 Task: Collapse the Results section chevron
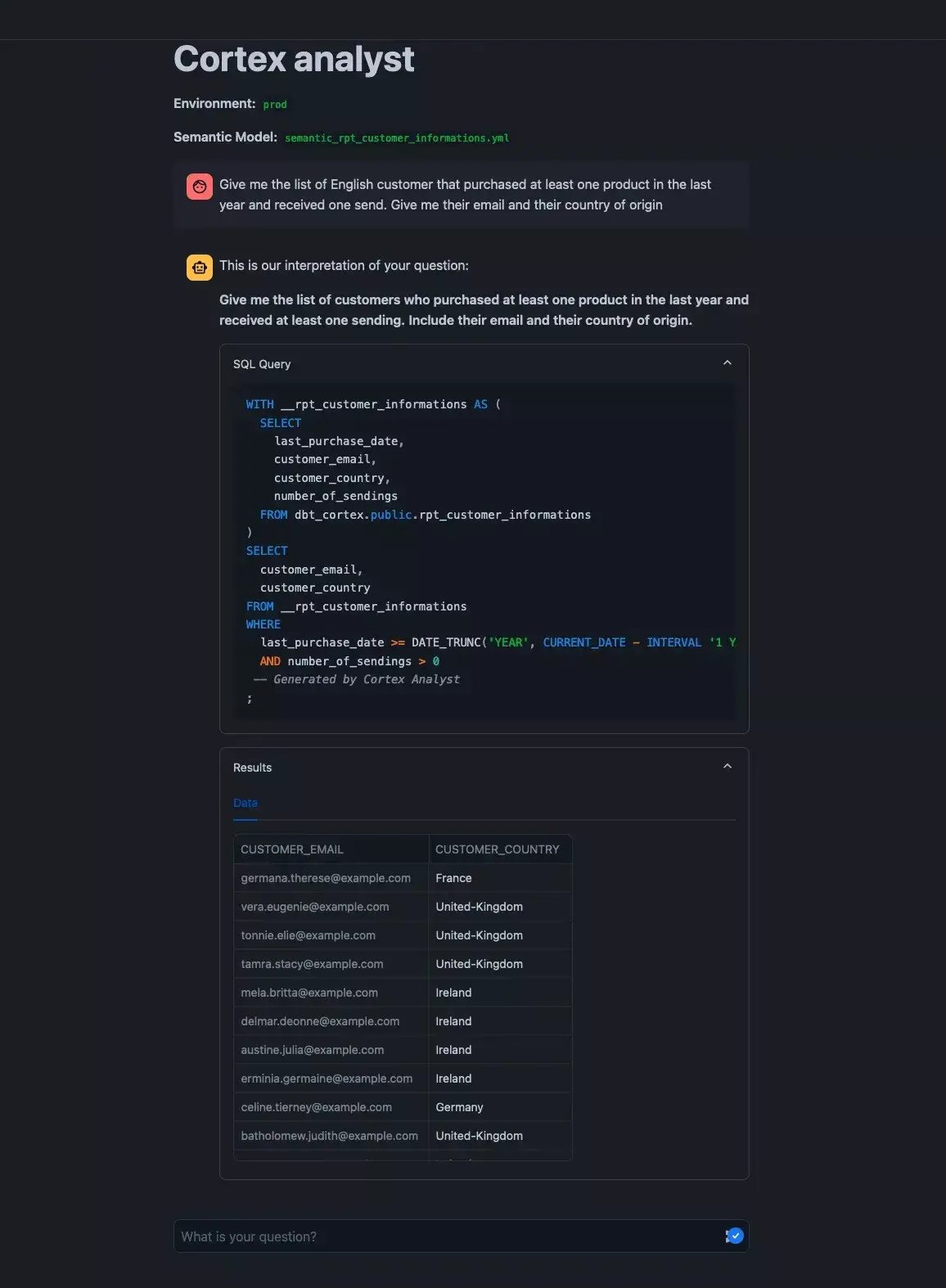[728, 766]
